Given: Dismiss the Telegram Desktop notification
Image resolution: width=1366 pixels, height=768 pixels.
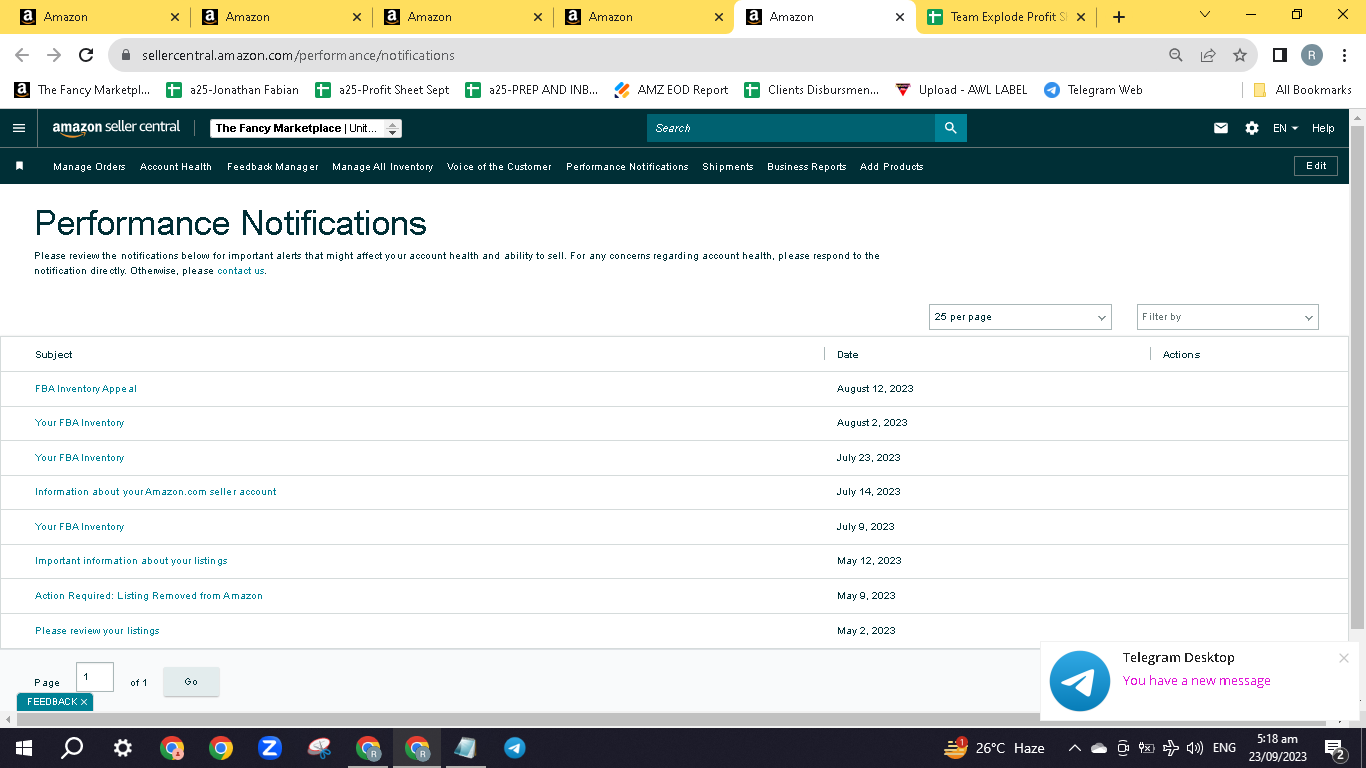Looking at the screenshot, I should point(1344,658).
